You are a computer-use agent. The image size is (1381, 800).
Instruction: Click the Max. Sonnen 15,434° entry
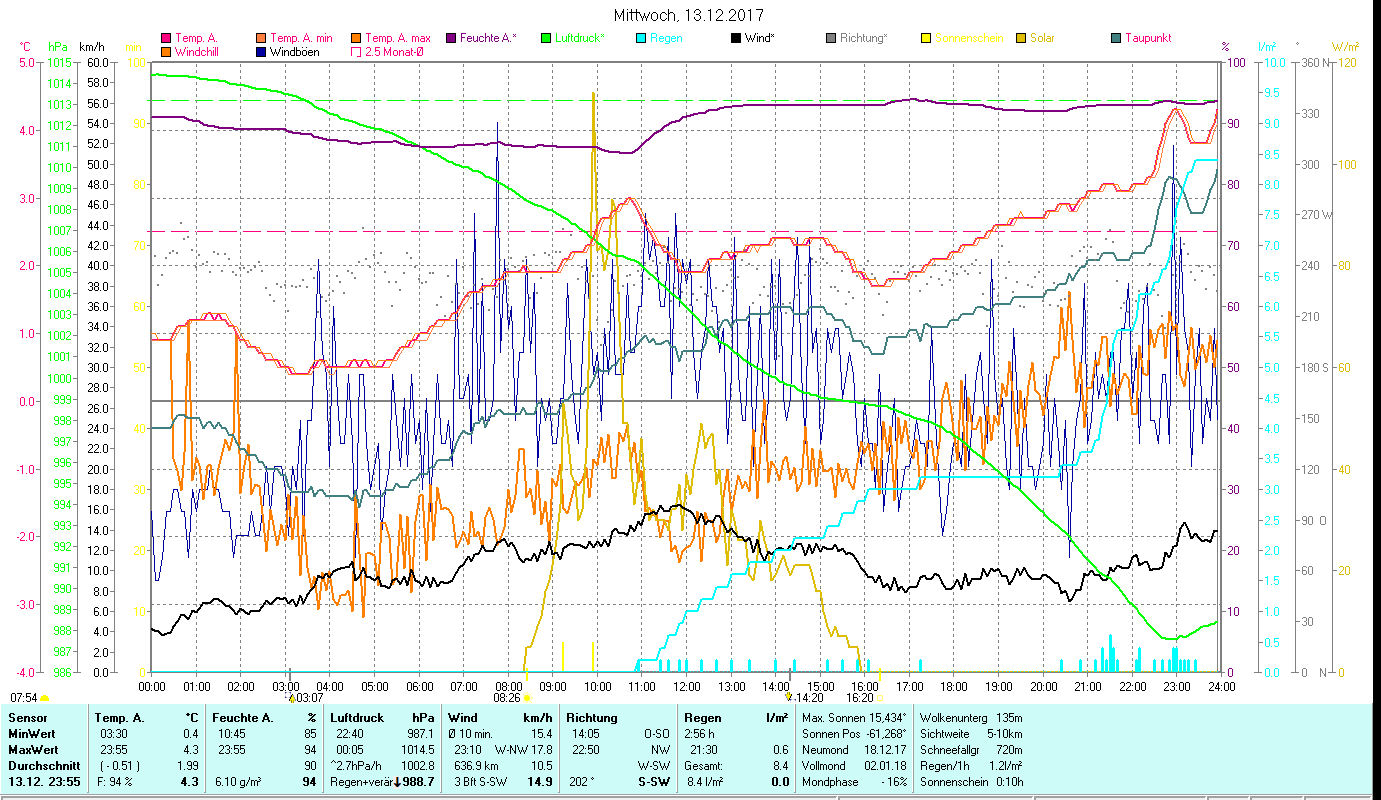coord(855,718)
